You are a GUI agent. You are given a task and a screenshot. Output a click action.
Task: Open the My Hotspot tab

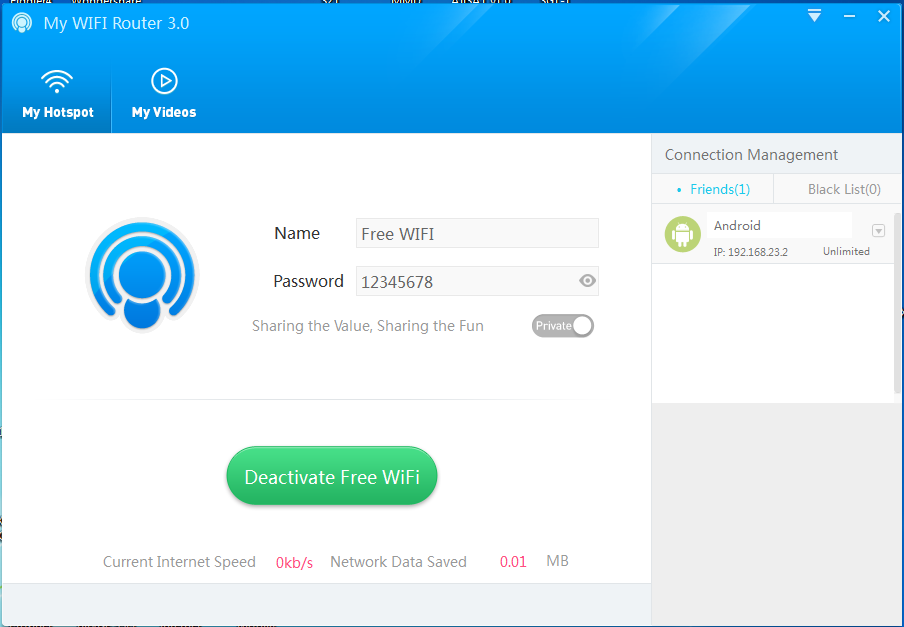click(x=57, y=94)
